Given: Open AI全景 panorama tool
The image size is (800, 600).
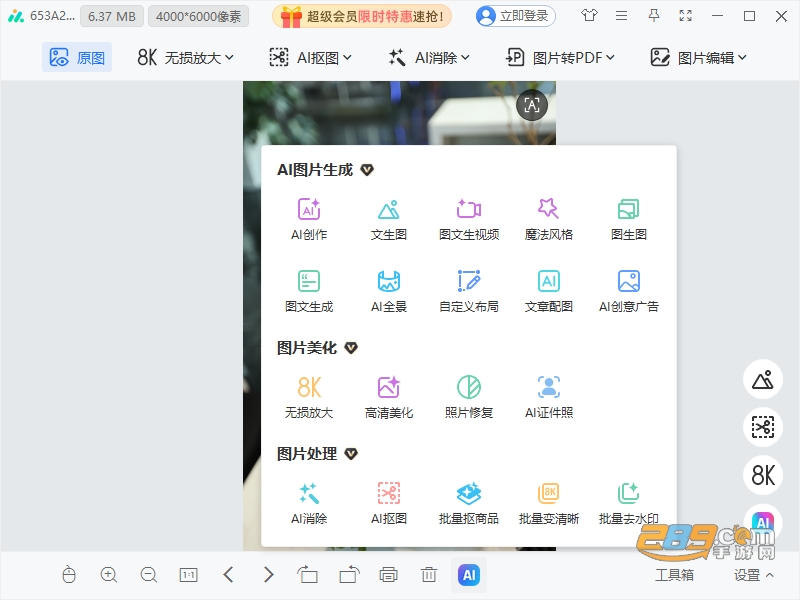Looking at the screenshot, I should 389,291.
